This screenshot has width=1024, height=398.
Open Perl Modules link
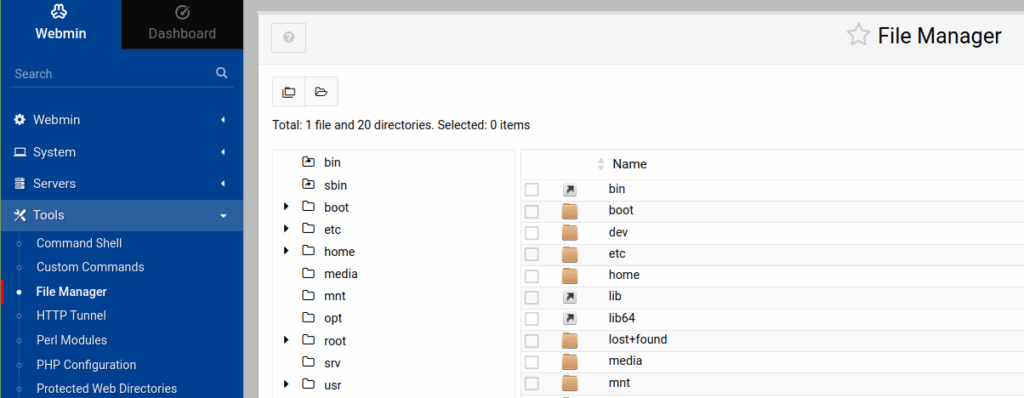tap(72, 340)
